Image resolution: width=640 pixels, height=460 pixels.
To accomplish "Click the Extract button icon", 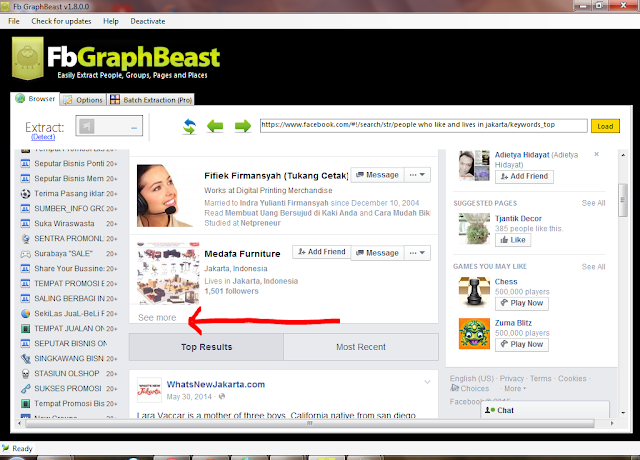I will click(x=109, y=126).
